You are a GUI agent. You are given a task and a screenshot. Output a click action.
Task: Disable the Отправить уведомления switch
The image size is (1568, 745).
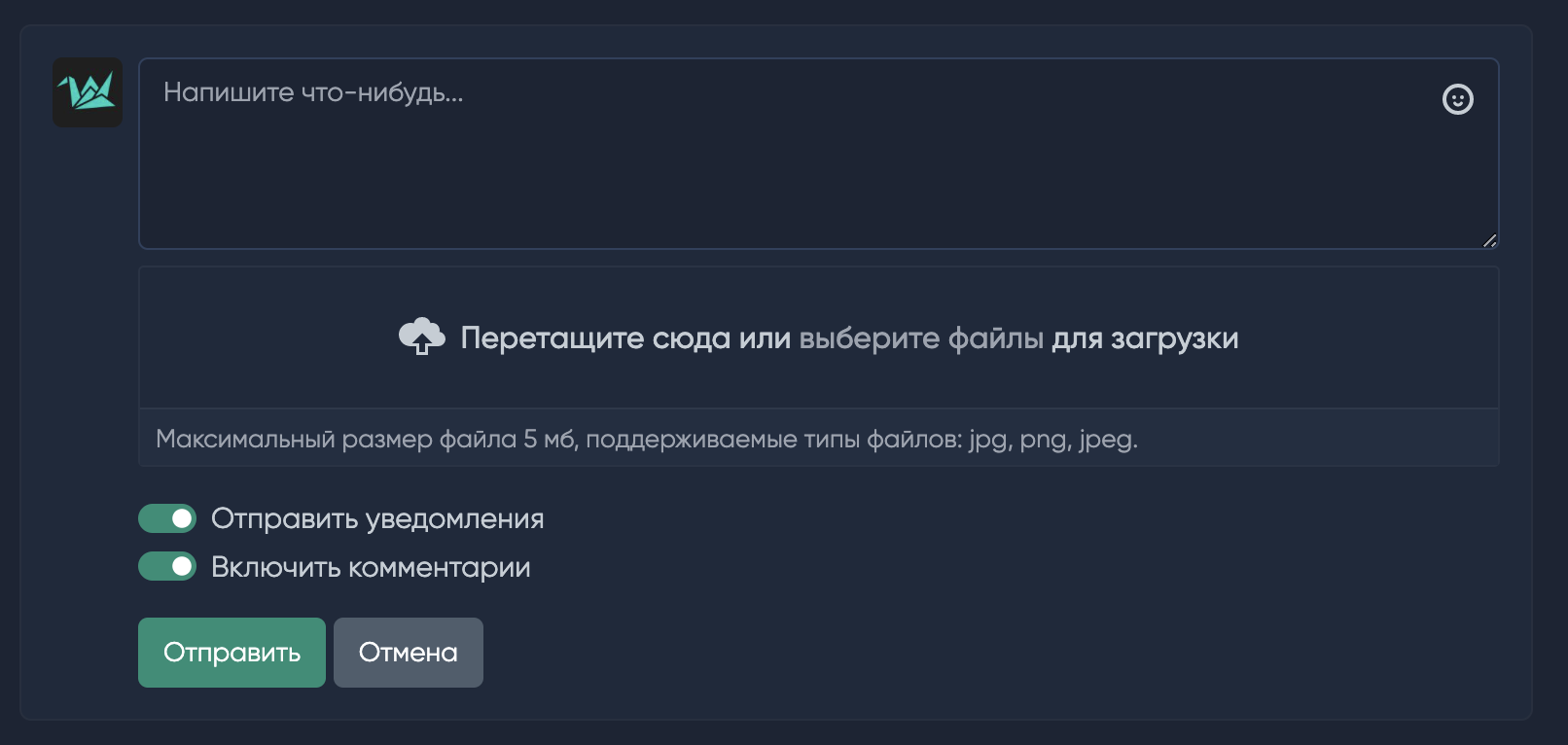click(167, 518)
